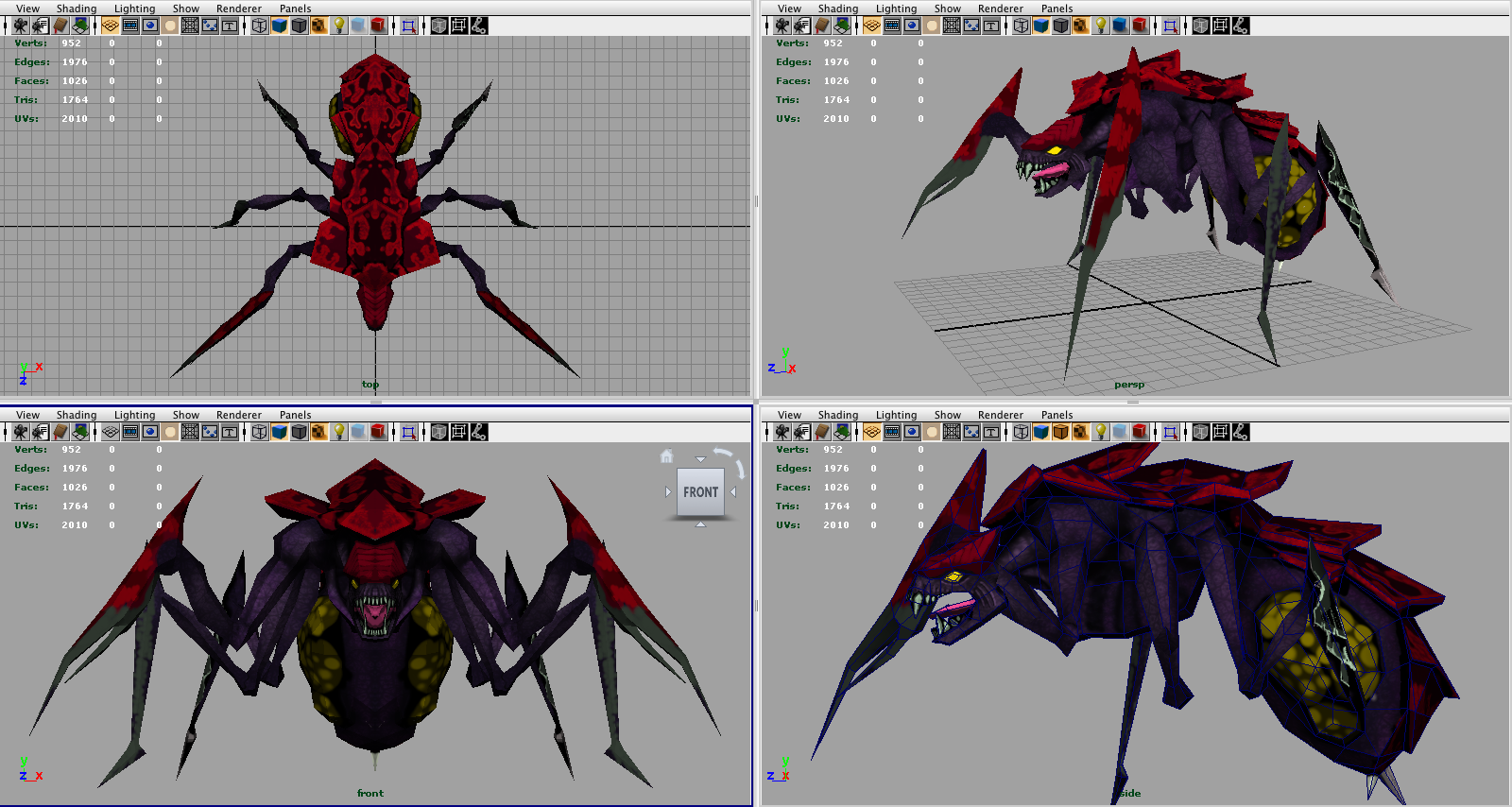Toggle Safe Title icon in persp panel

(991, 26)
